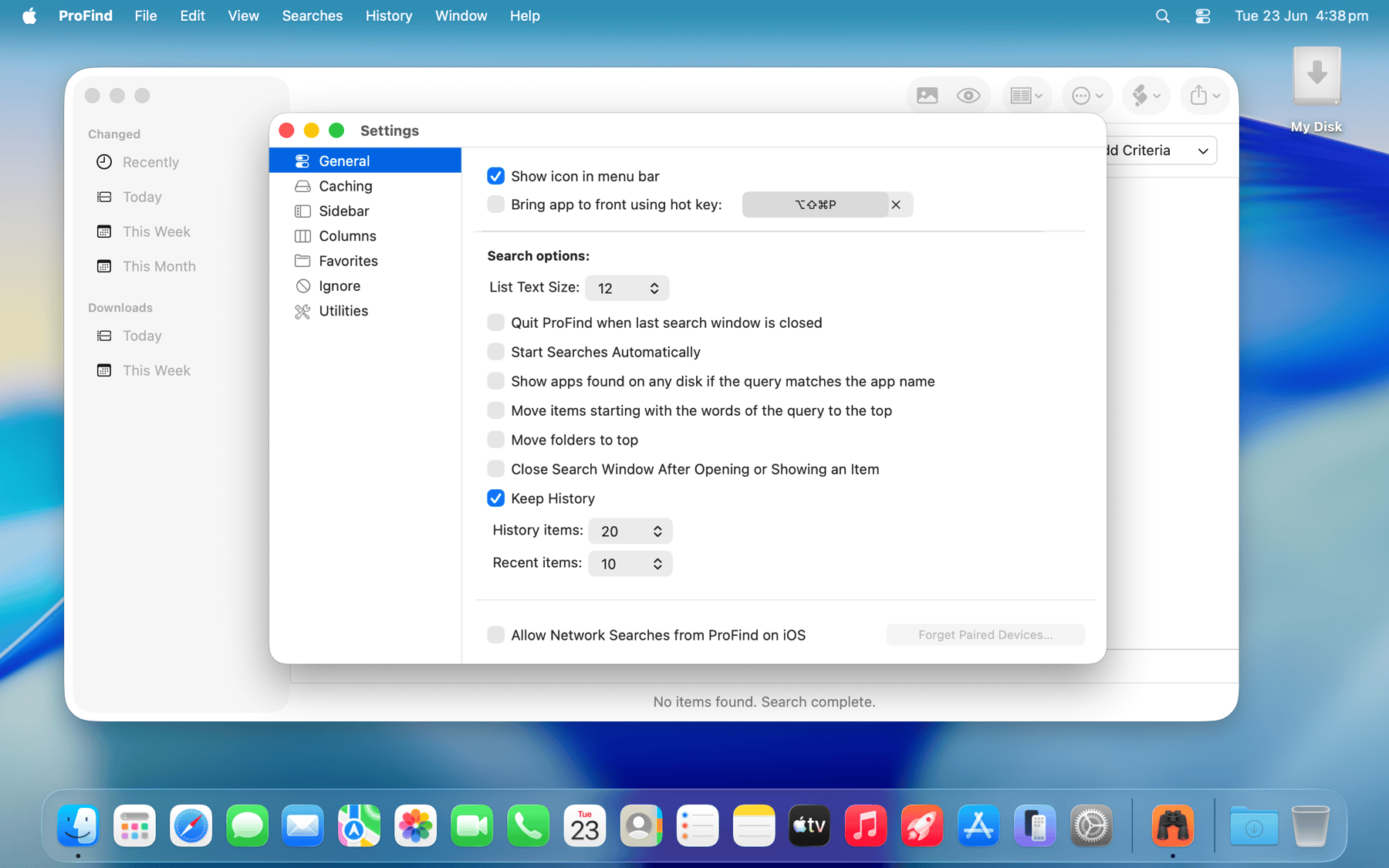Open the File menu
Image resolution: width=1389 pixels, height=868 pixels.
[146, 15]
